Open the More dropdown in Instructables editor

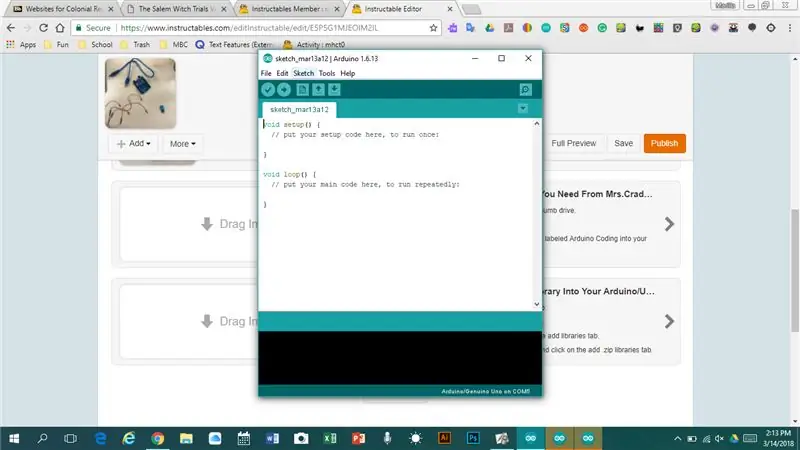182,144
